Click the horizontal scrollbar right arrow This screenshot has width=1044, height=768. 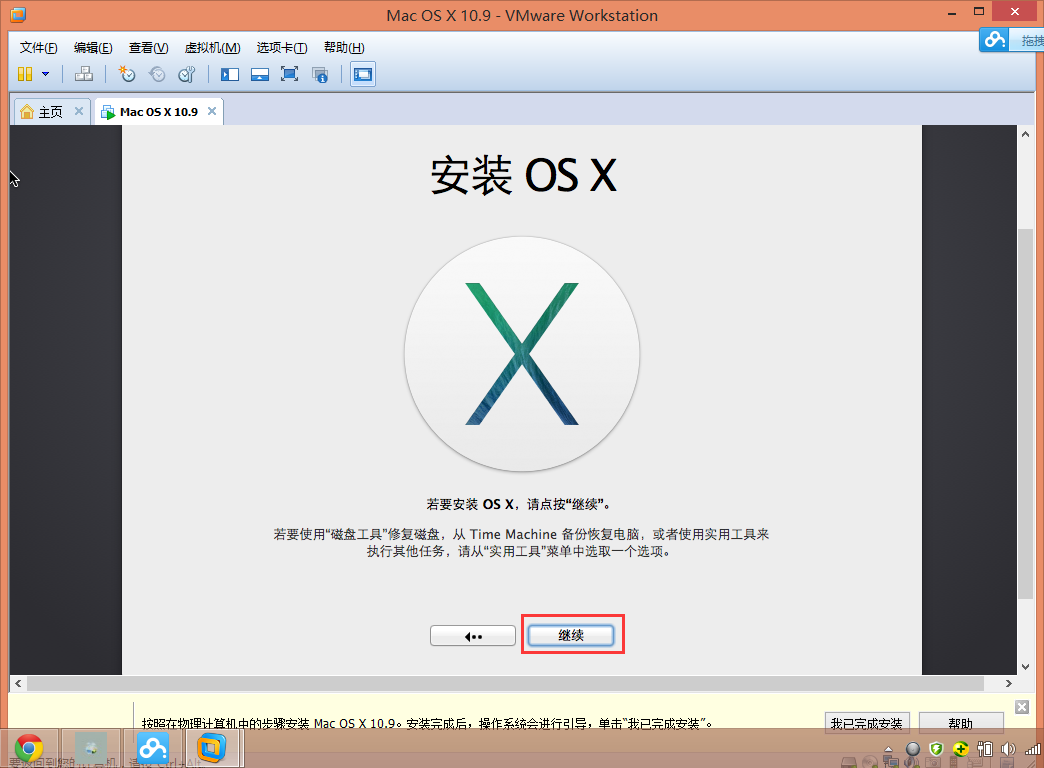[1009, 683]
